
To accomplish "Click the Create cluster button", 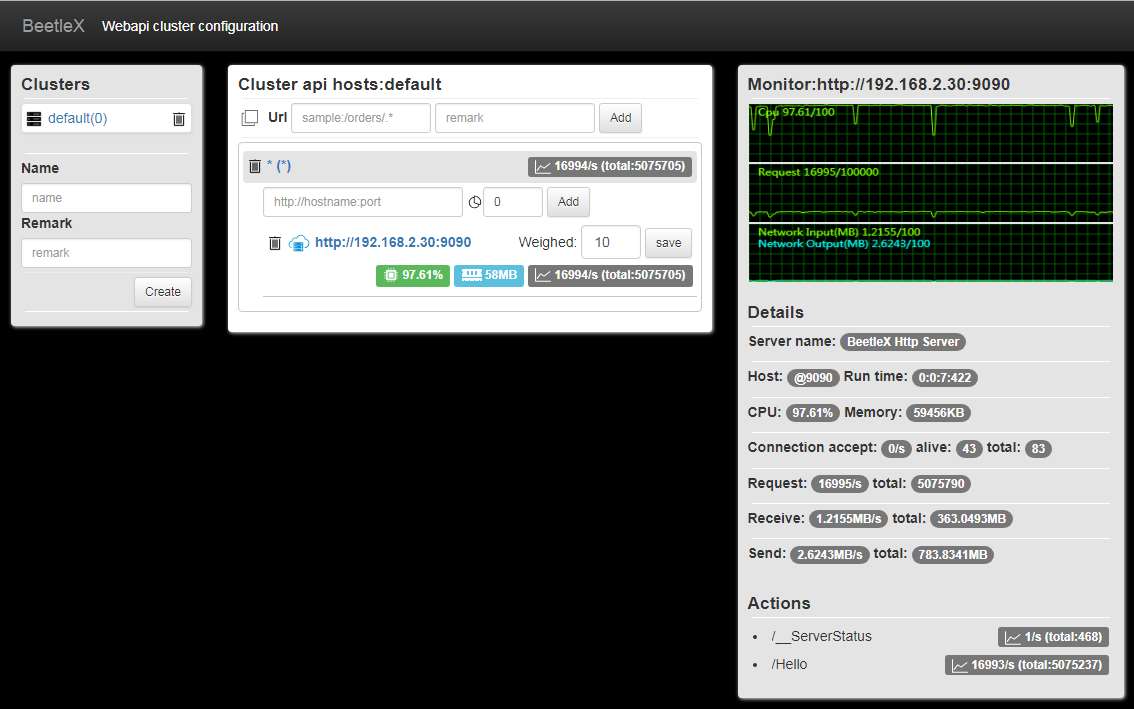I will point(163,292).
